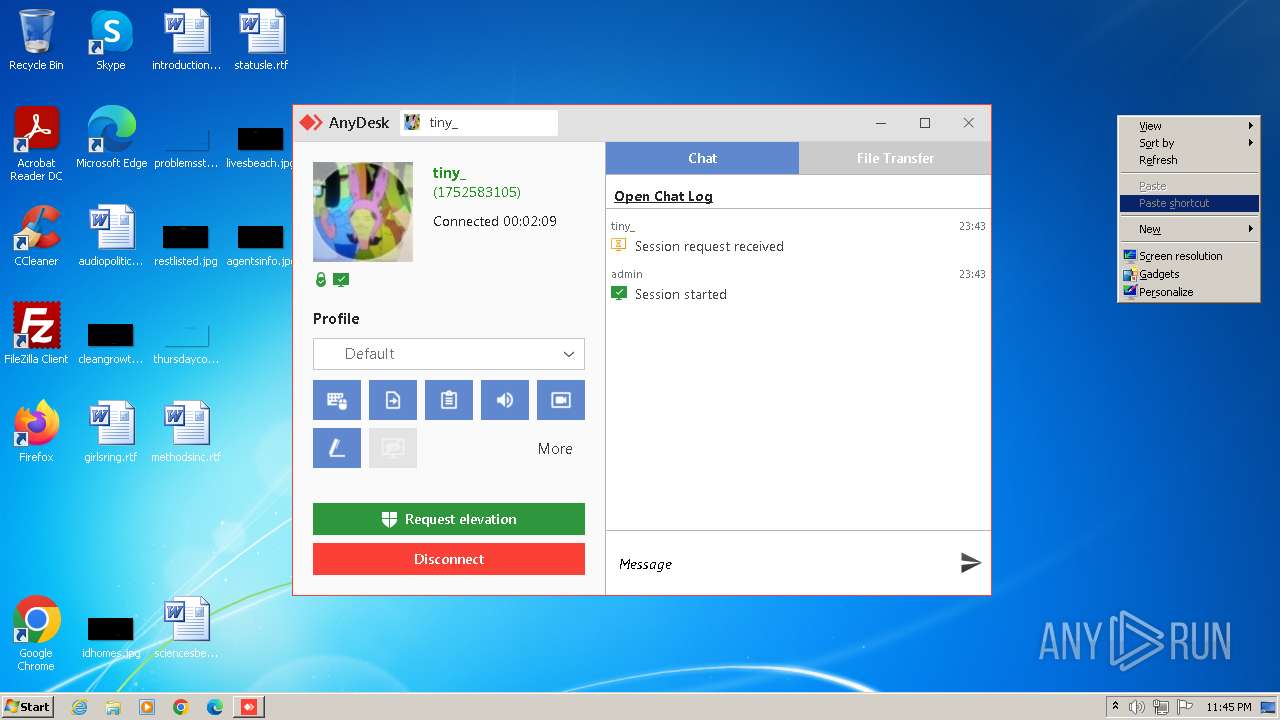Select Firefox desktop shortcut
The image size is (1280, 720).
tap(36, 432)
